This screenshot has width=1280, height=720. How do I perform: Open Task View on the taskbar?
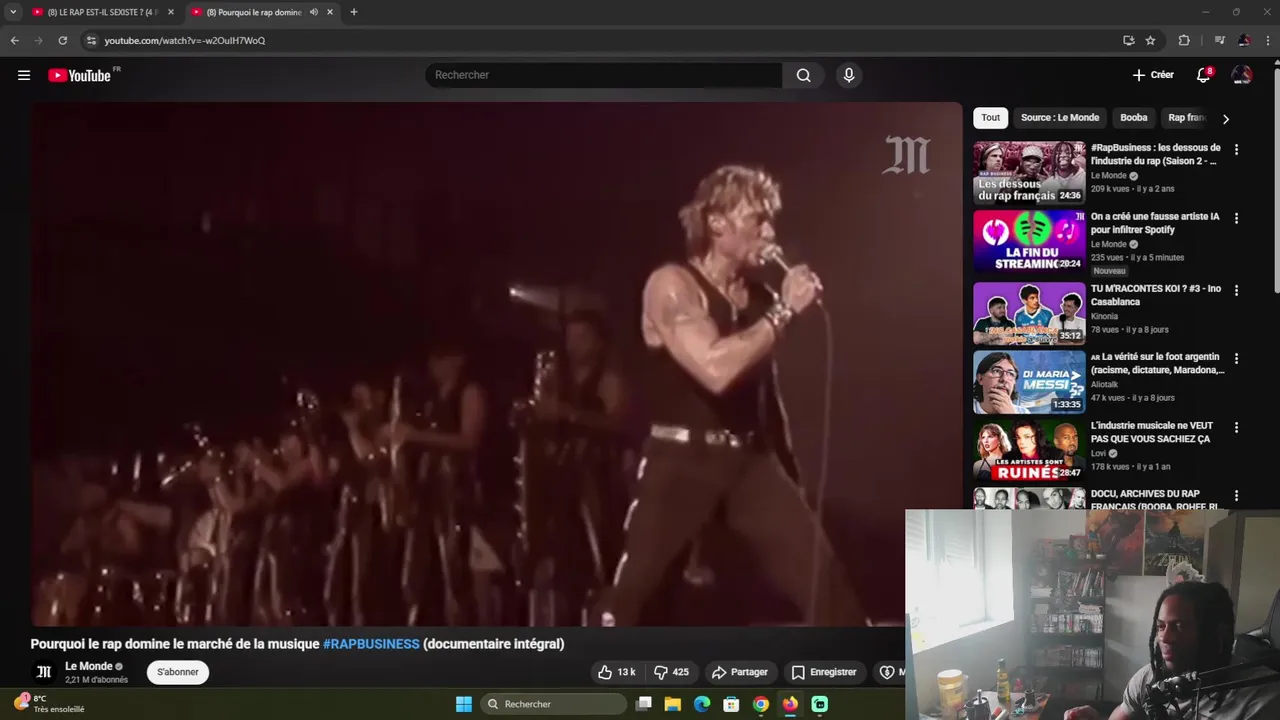tap(644, 704)
